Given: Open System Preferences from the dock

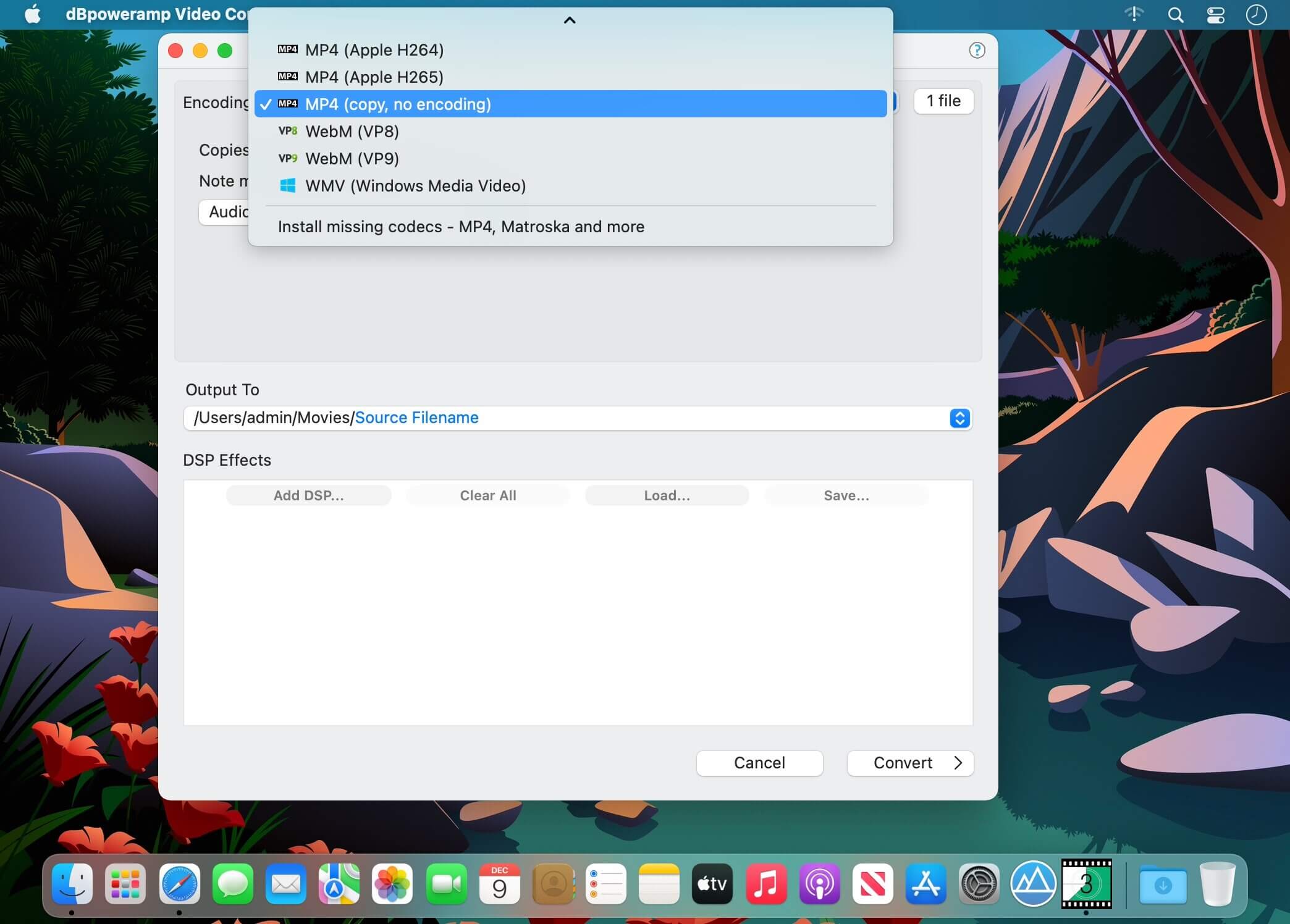Looking at the screenshot, I should [x=979, y=884].
